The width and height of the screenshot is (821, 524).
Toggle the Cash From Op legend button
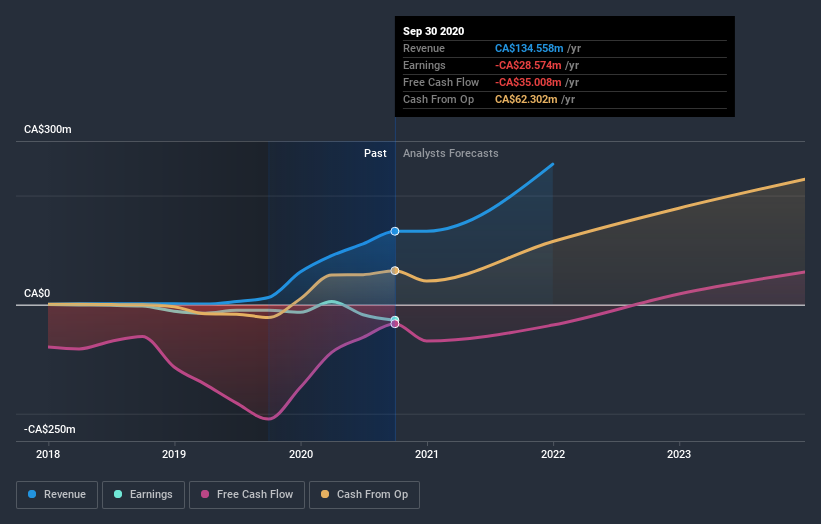[364, 495]
